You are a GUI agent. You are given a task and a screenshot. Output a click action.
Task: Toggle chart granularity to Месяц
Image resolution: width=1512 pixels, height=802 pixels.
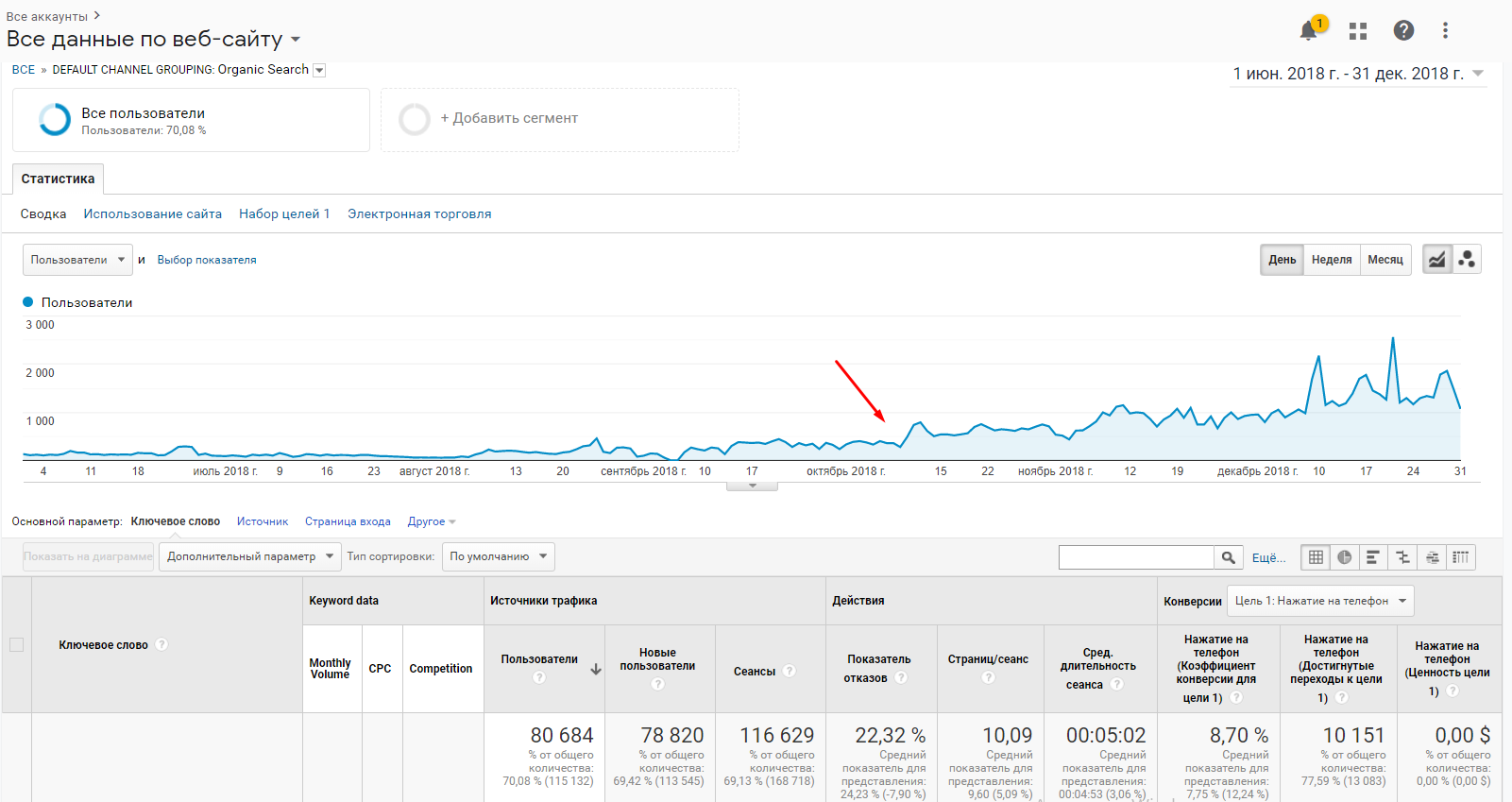pyautogui.click(x=1385, y=260)
